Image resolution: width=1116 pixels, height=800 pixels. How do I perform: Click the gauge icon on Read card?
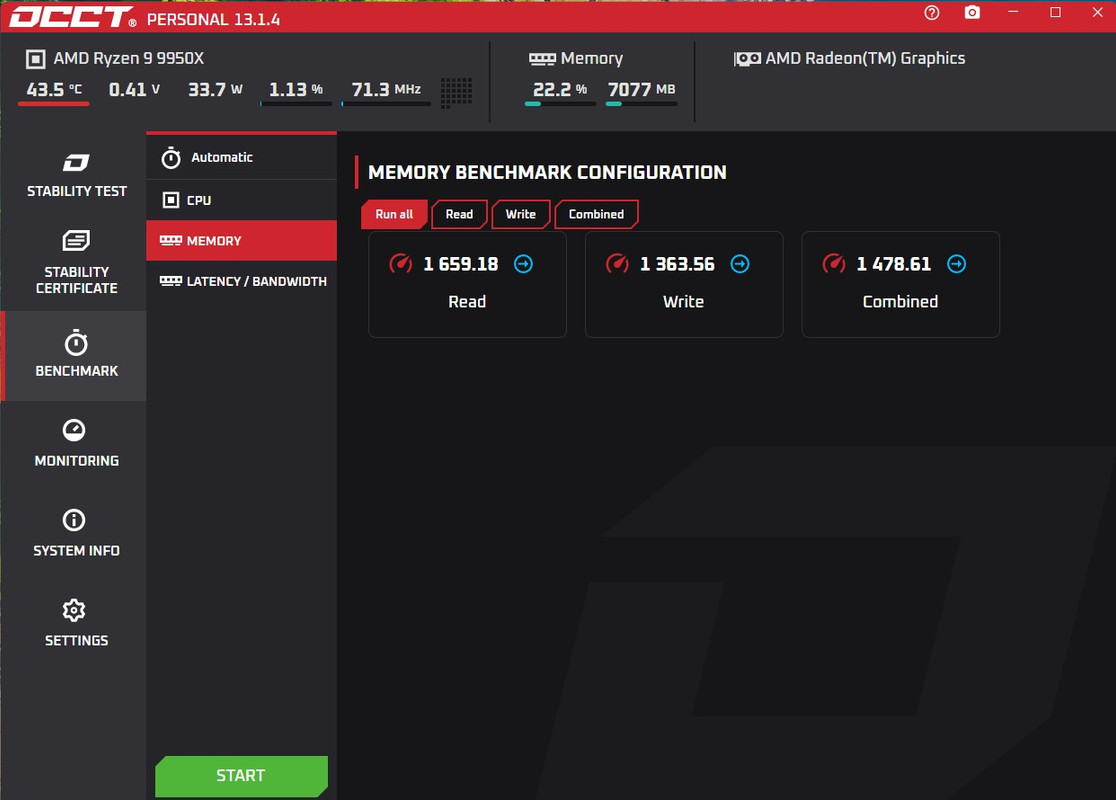point(401,264)
